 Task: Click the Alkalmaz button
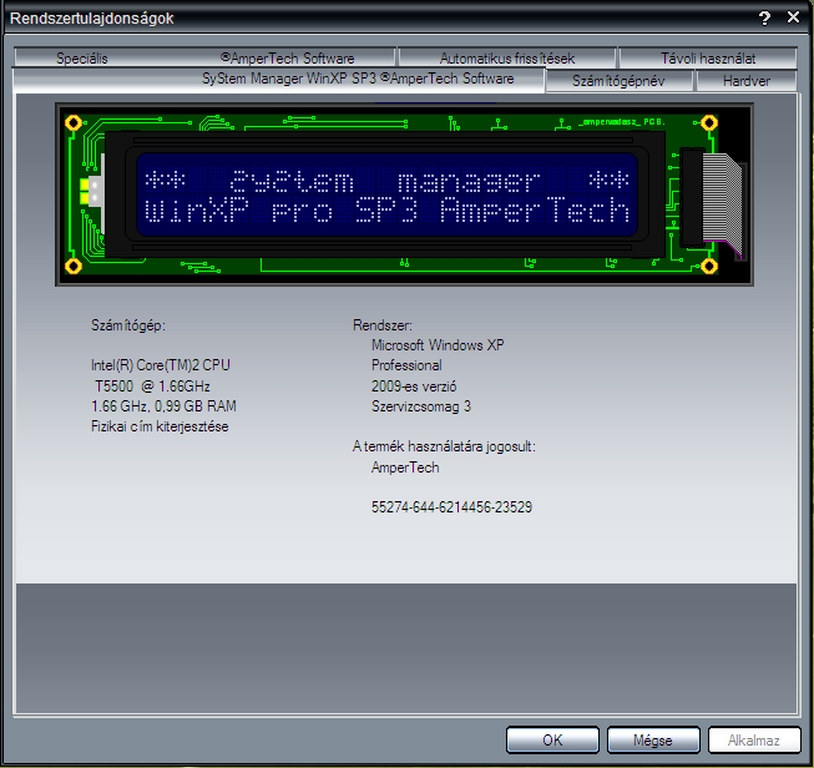coord(753,739)
